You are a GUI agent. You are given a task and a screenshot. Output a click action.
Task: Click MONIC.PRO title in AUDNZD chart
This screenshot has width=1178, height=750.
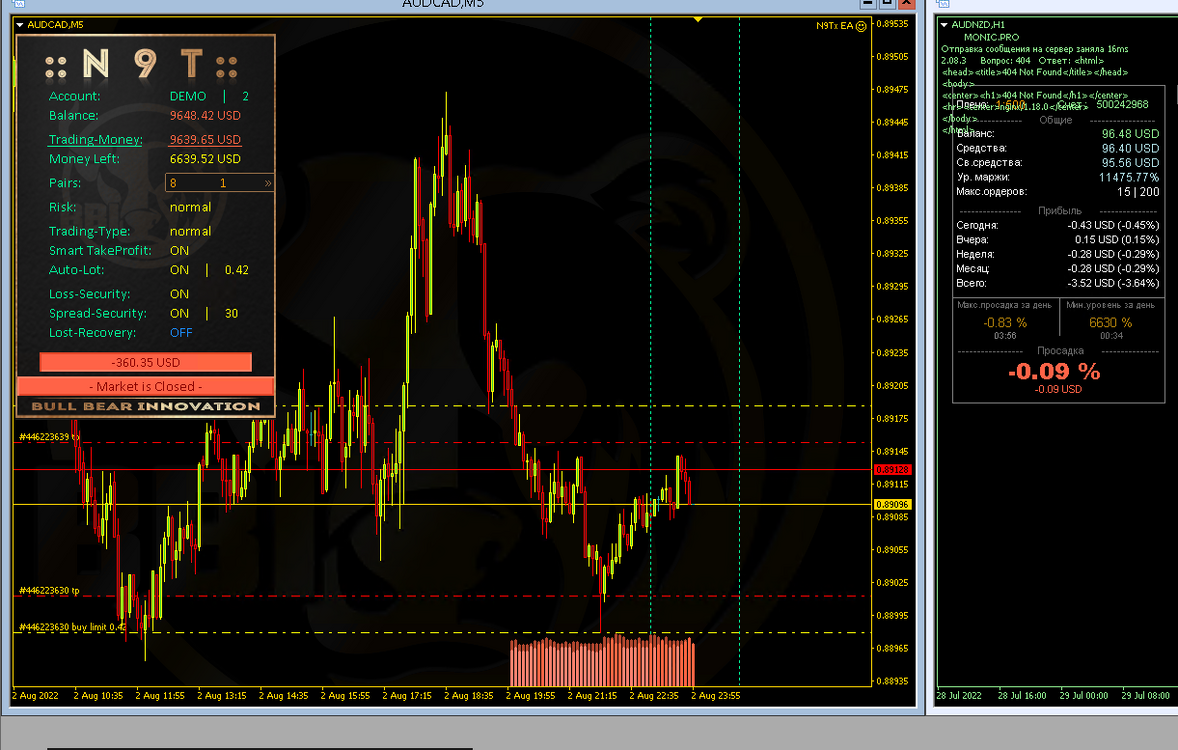pos(992,37)
